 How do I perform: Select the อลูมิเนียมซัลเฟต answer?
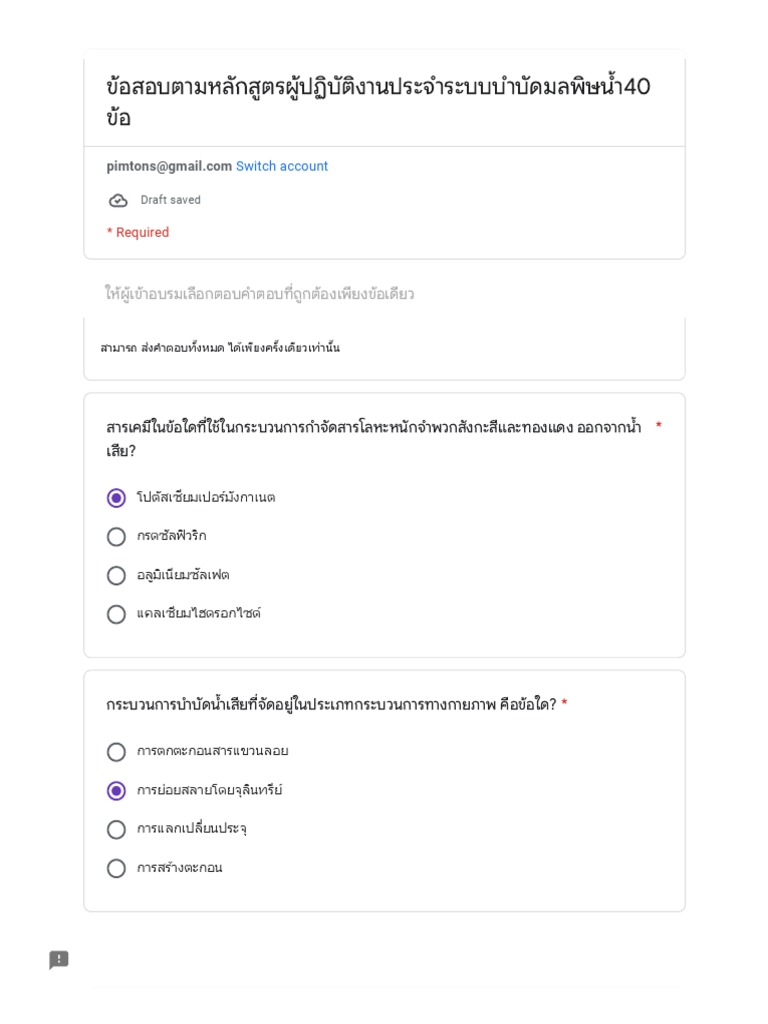tap(117, 576)
